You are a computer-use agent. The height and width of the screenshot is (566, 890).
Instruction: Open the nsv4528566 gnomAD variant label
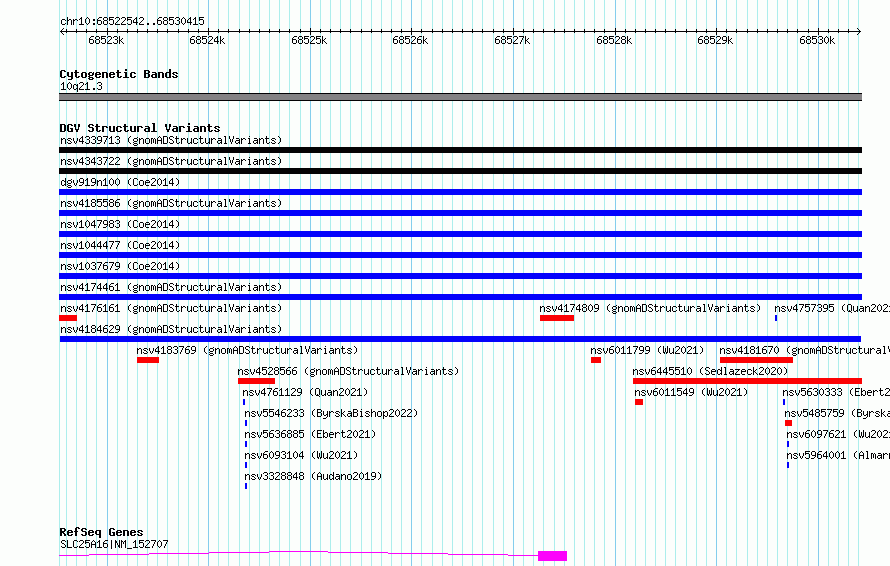[x=348, y=371]
